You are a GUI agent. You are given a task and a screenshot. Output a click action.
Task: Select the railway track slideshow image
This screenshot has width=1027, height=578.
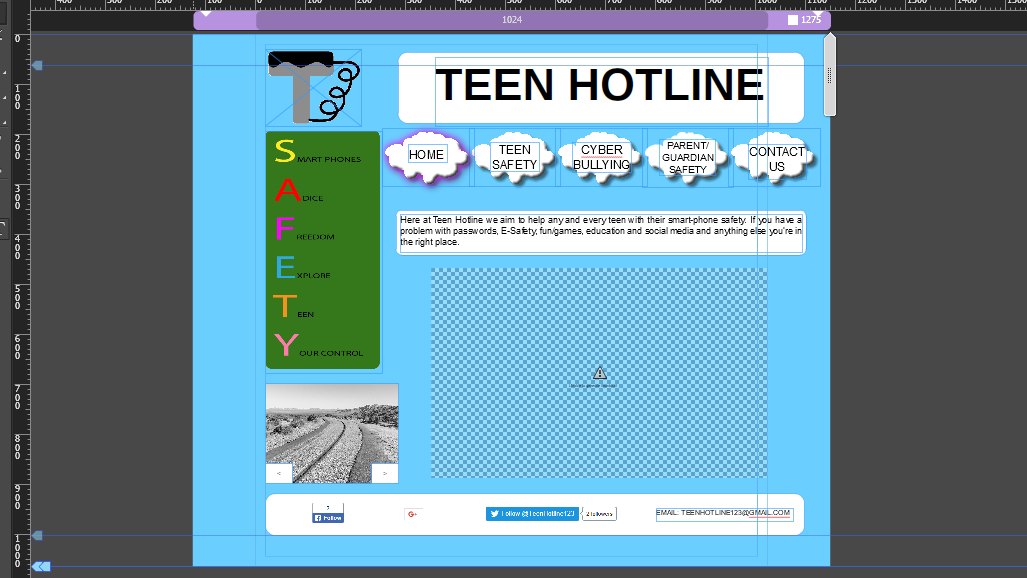(x=331, y=424)
